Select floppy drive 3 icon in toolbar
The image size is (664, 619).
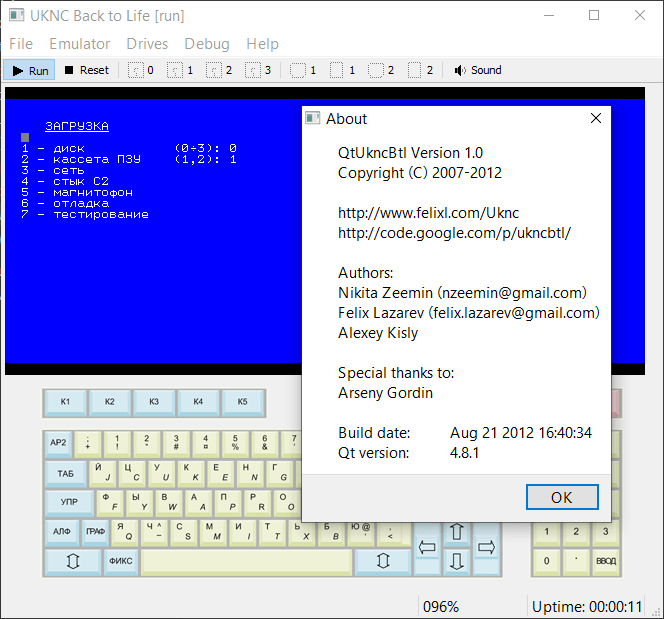click(x=258, y=70)
